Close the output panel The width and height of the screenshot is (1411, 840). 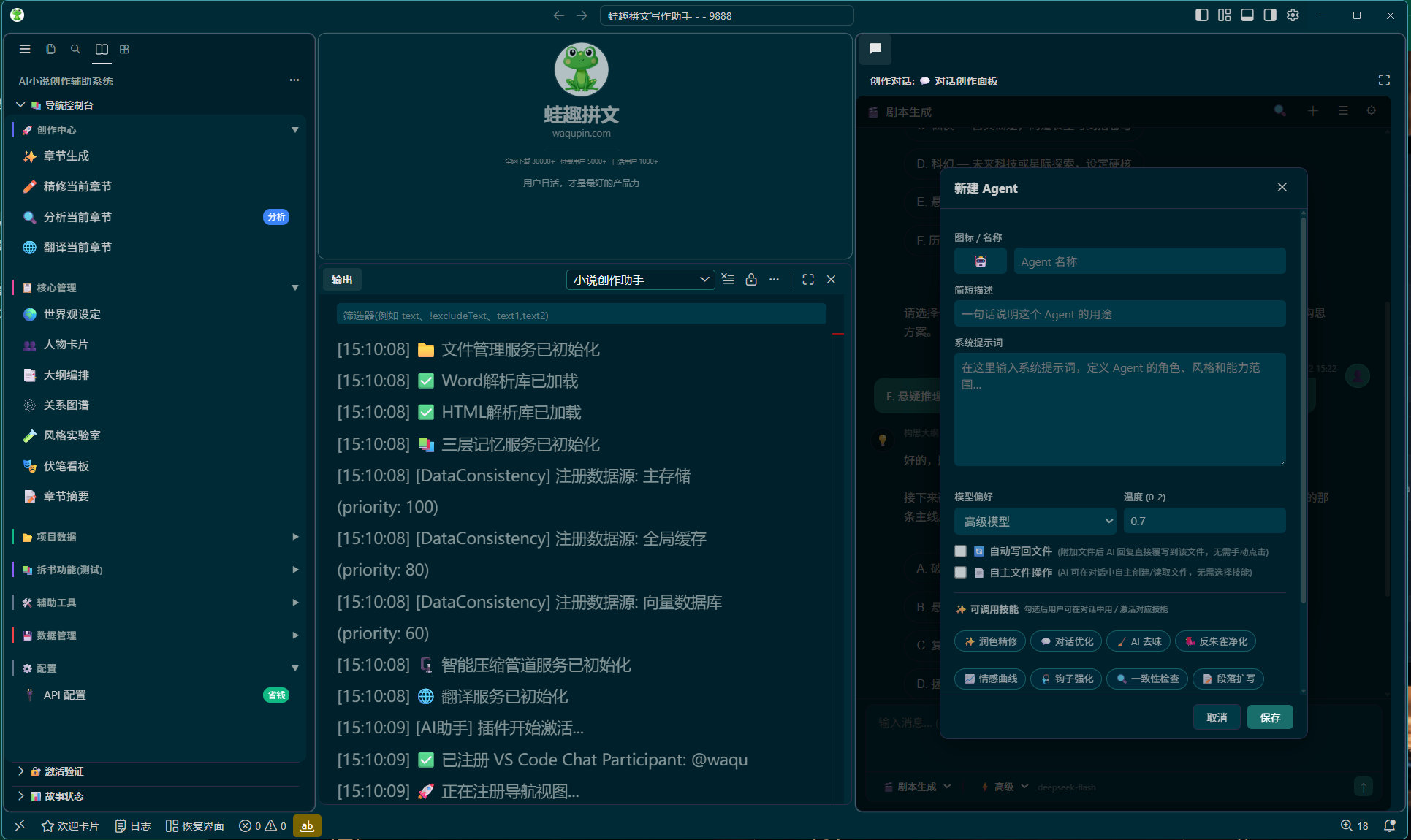point(831,279)
